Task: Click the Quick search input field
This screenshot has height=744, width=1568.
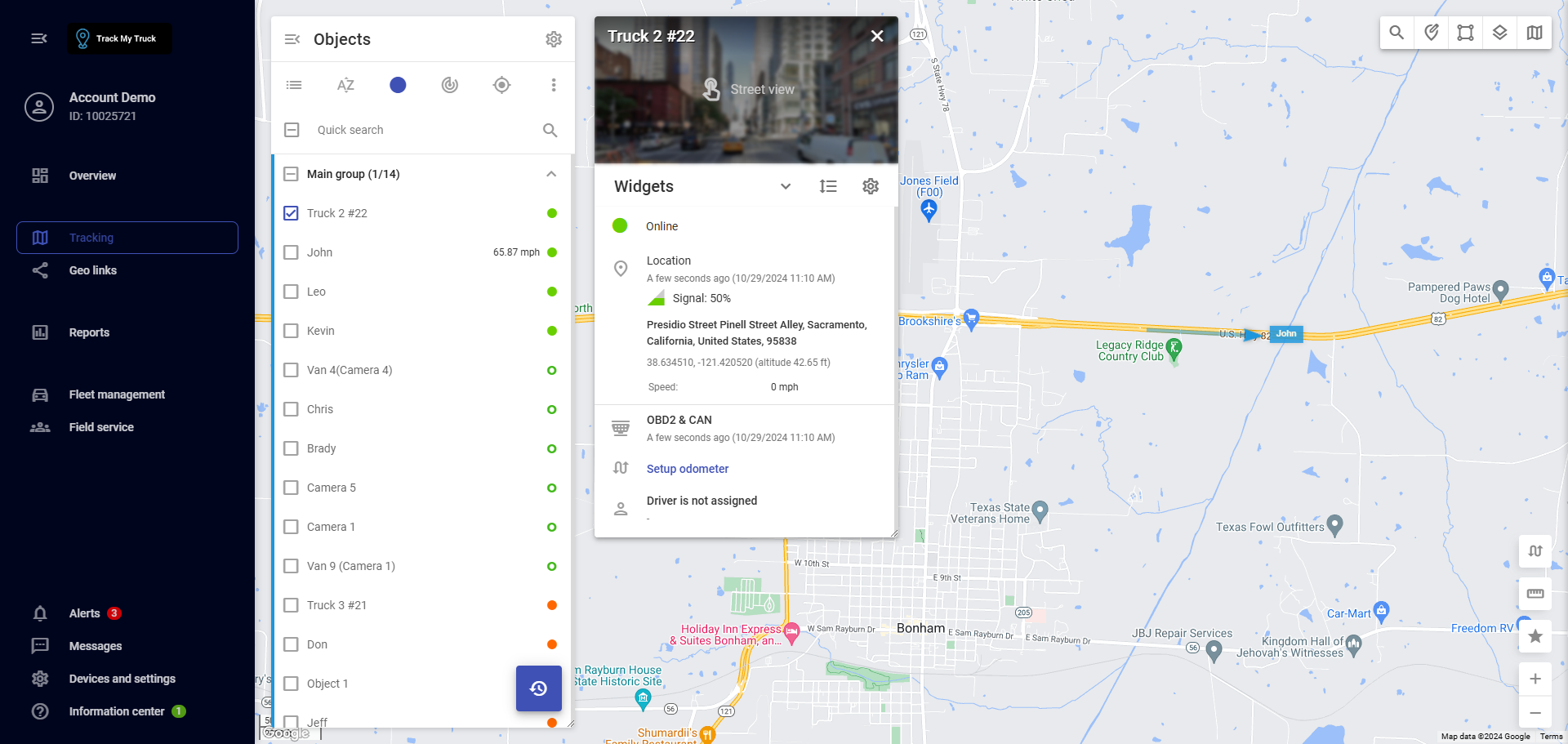Action: (425, 130)
